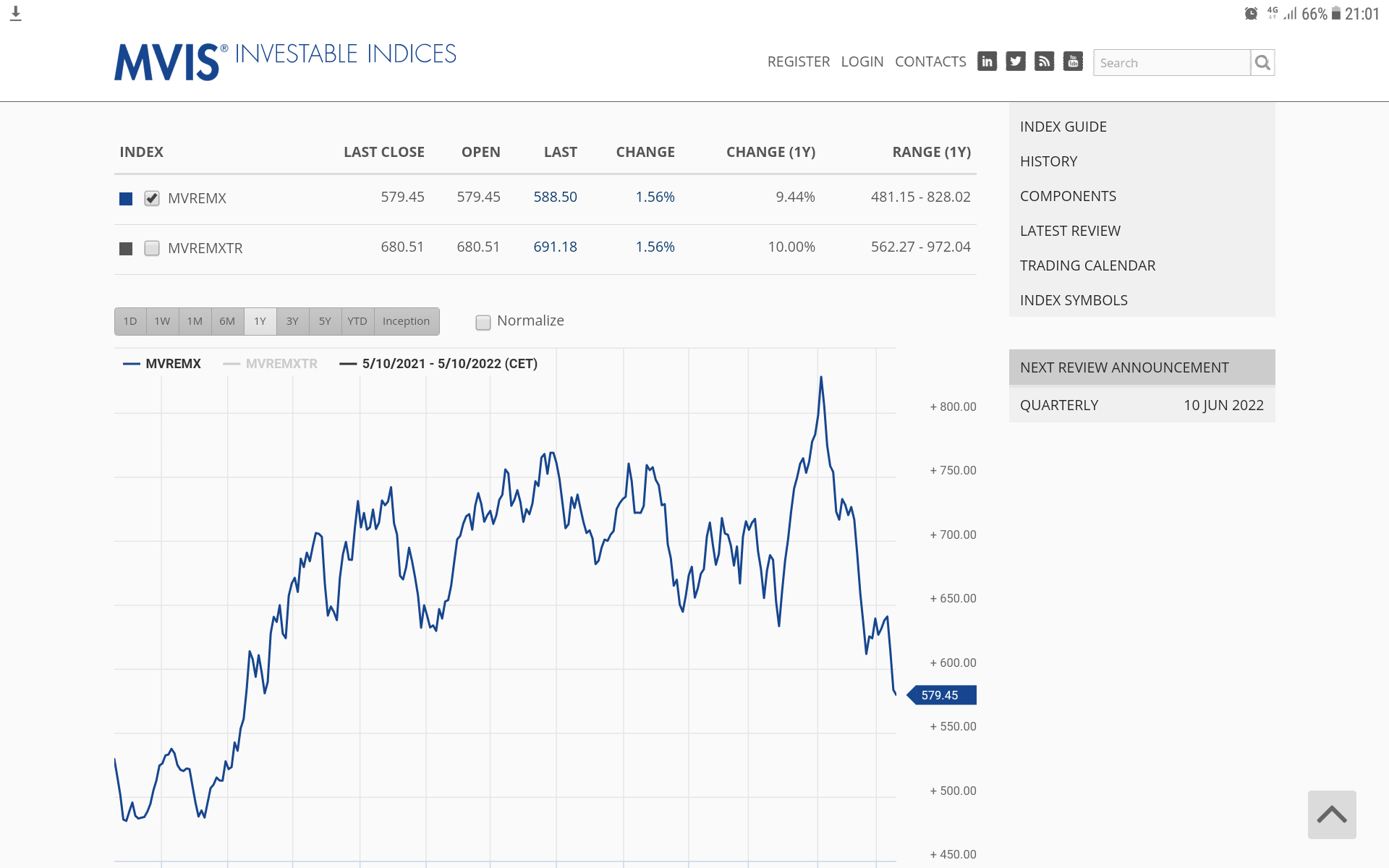Screen dimensions: 1389x868
Task: Open the CONTACTS link
Action: (x=930, y=61)
